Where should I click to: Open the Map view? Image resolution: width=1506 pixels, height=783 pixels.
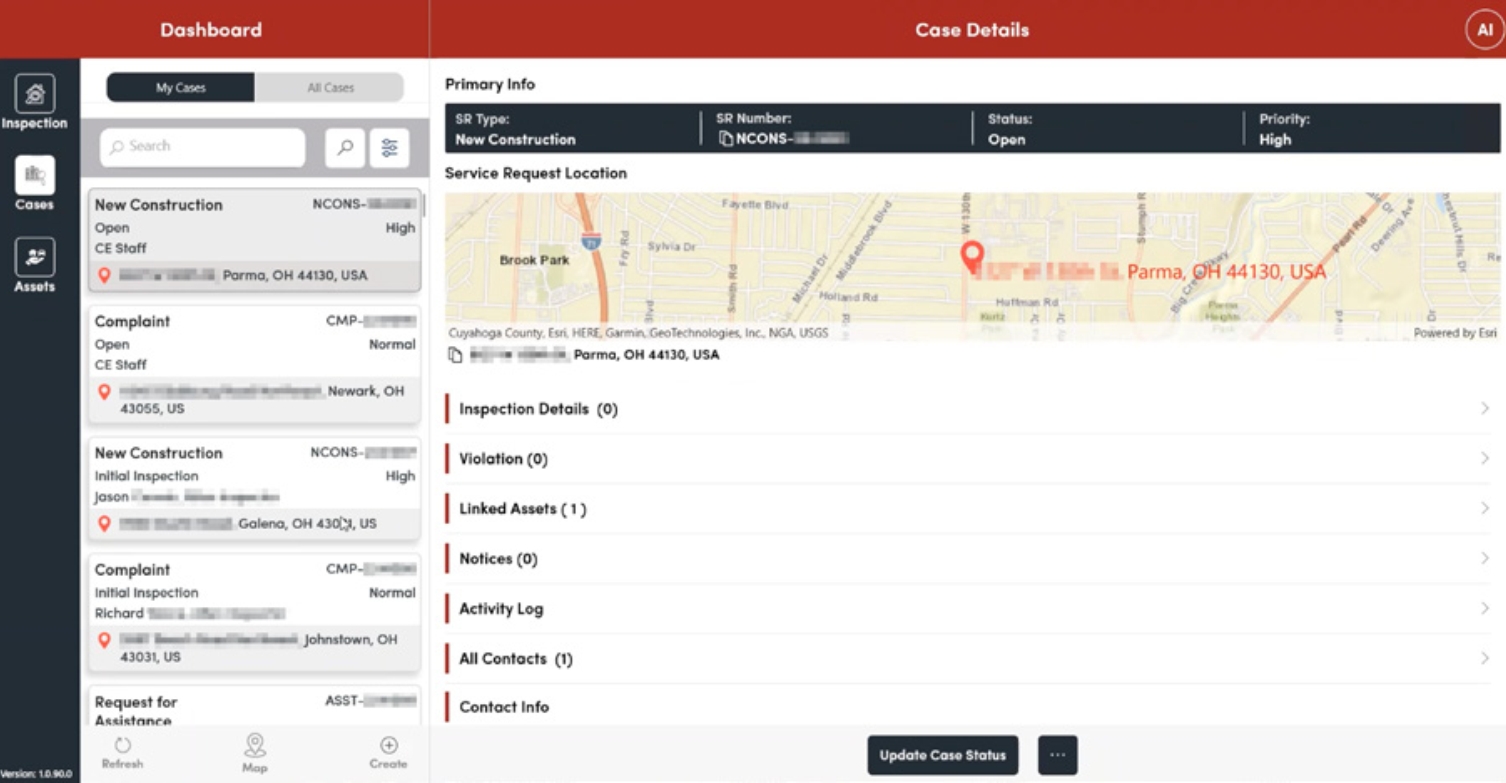coord(255,750)
